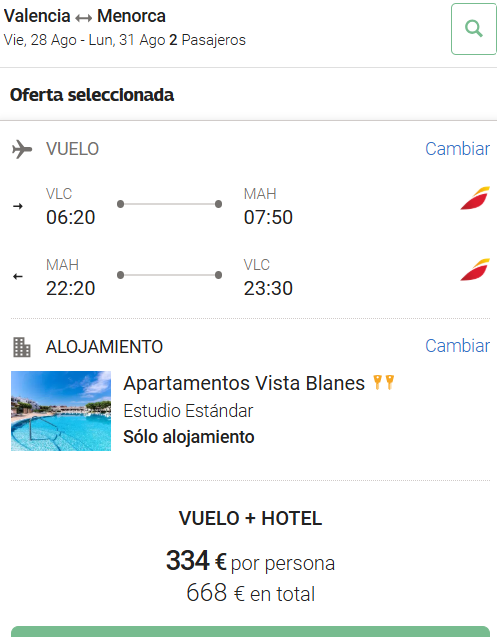Click the Valencia Menorca route header
The image size is (497, 637).
tap(85, 16)
